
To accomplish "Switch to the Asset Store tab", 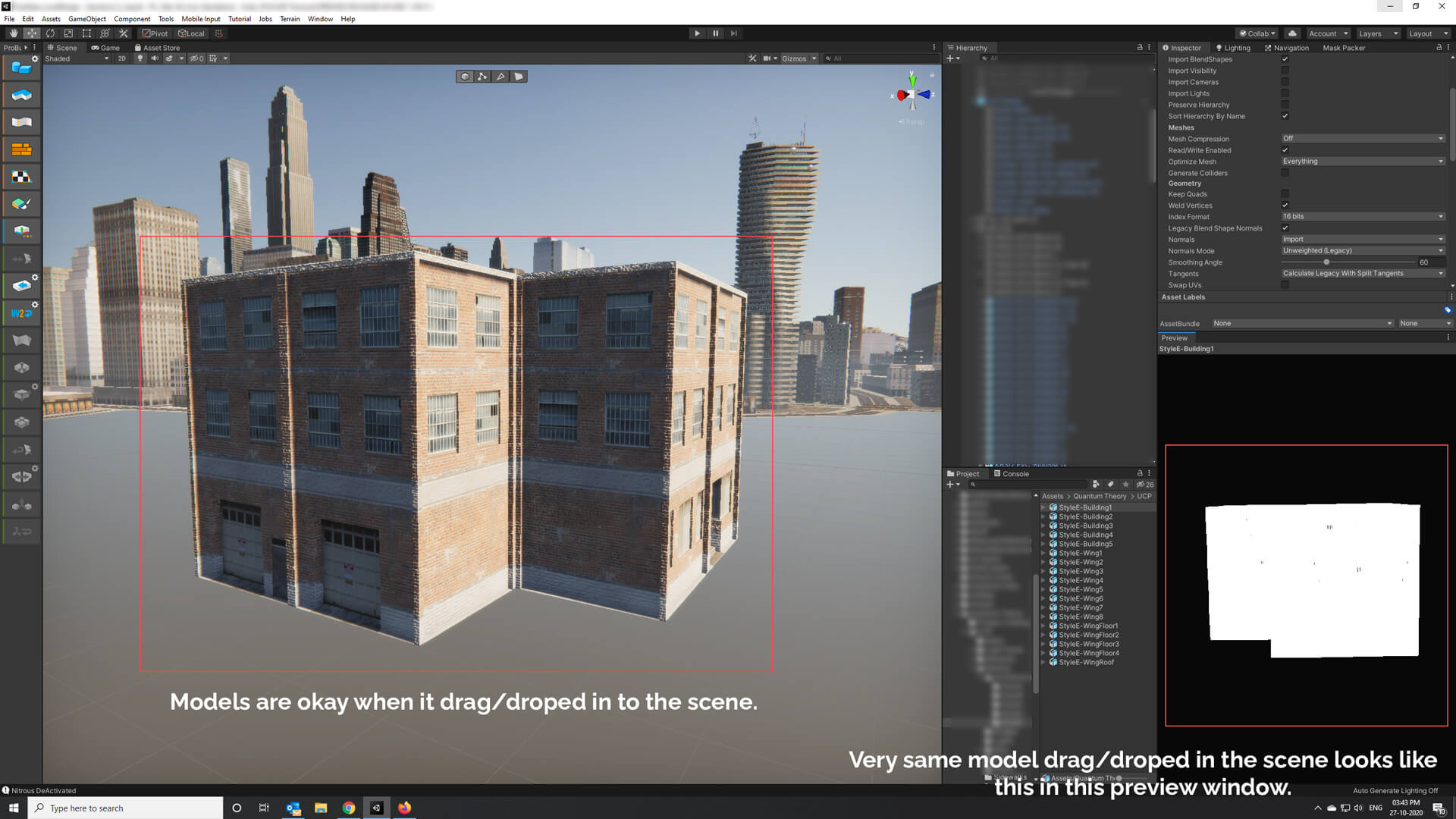I will (157, 48).
